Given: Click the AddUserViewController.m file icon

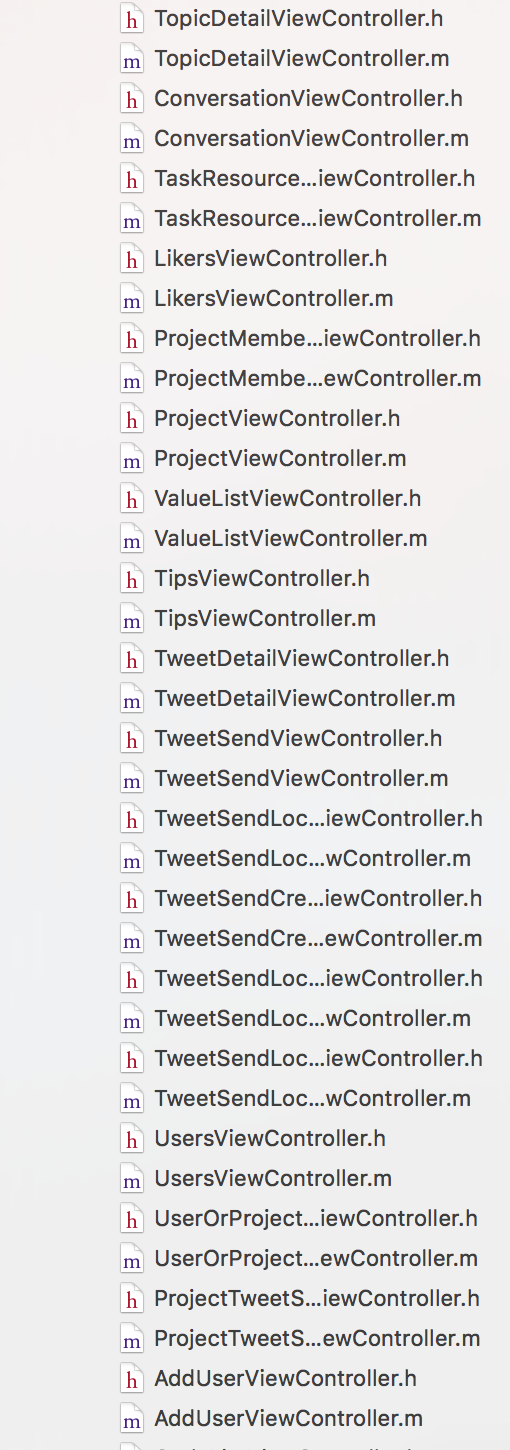Looking at the screenshot, I should point(131,1419).
